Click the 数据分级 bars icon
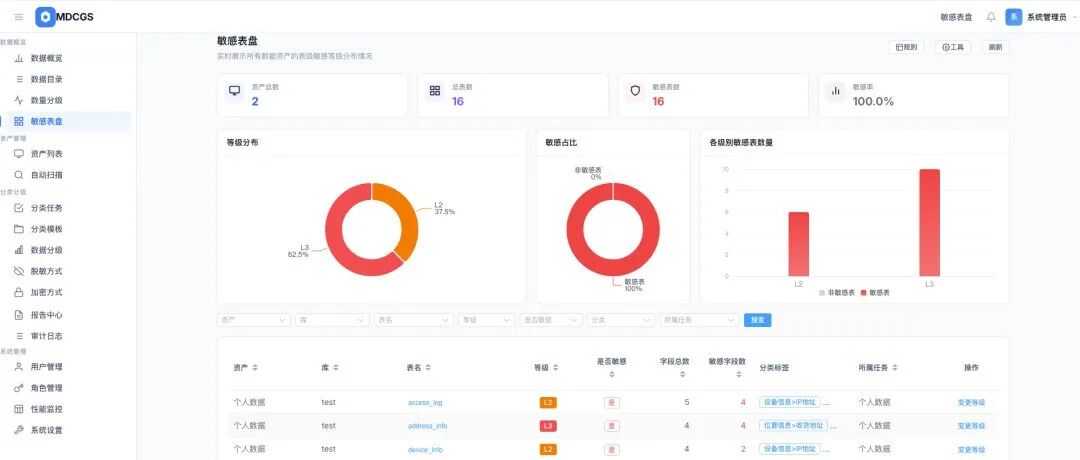1080x460 pixels. tap(19, 250)
